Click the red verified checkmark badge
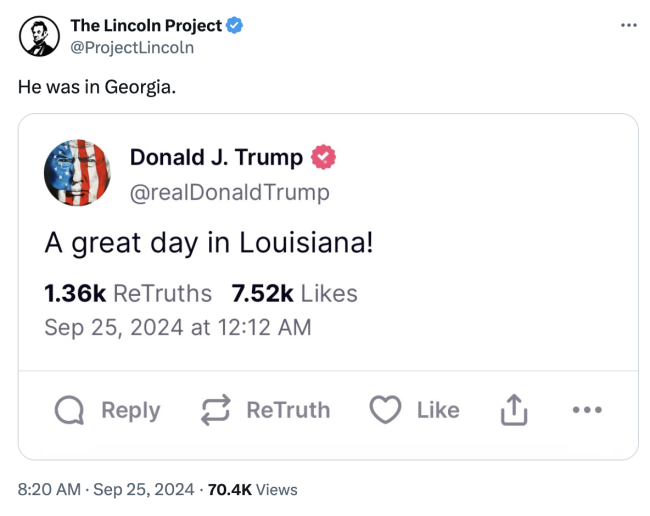Image resolution: width=650 pixels, height=516 pixels. coord(324,157)
